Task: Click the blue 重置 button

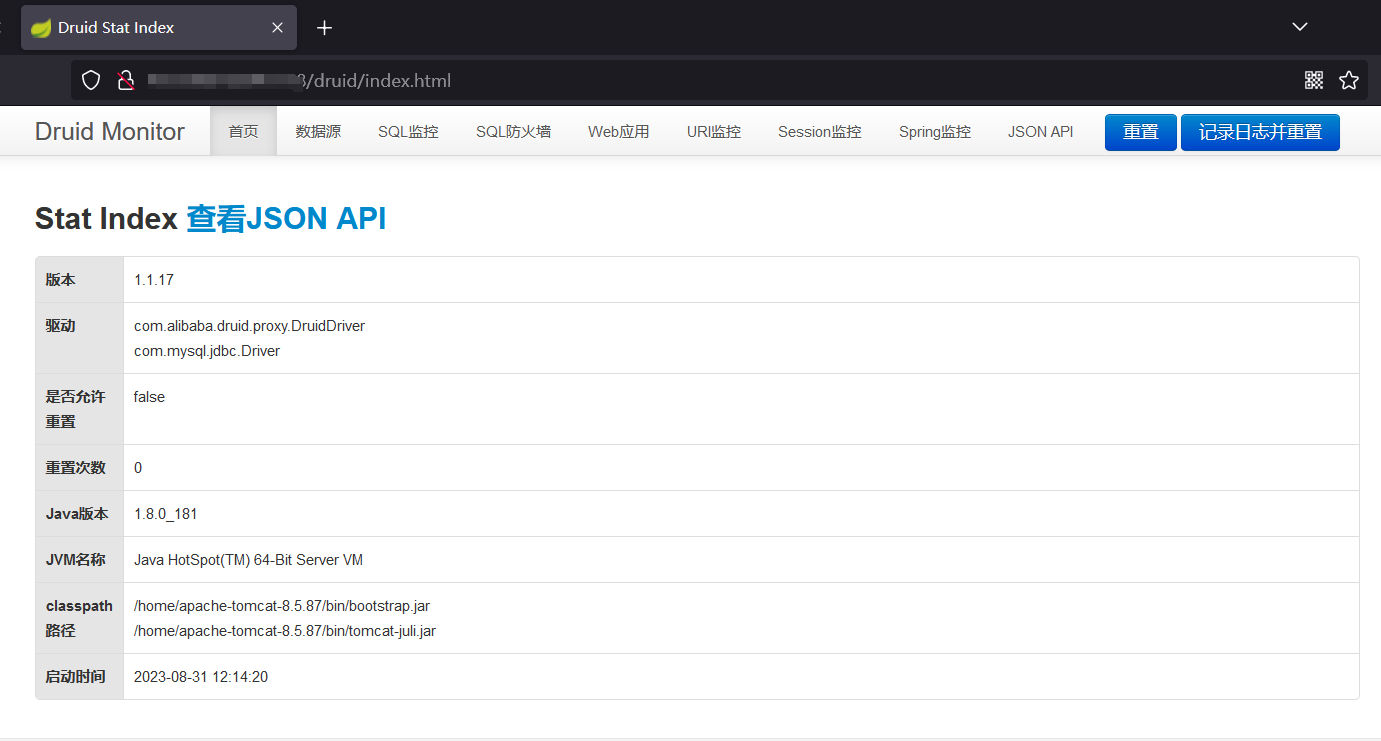Action: point(1140,132)
